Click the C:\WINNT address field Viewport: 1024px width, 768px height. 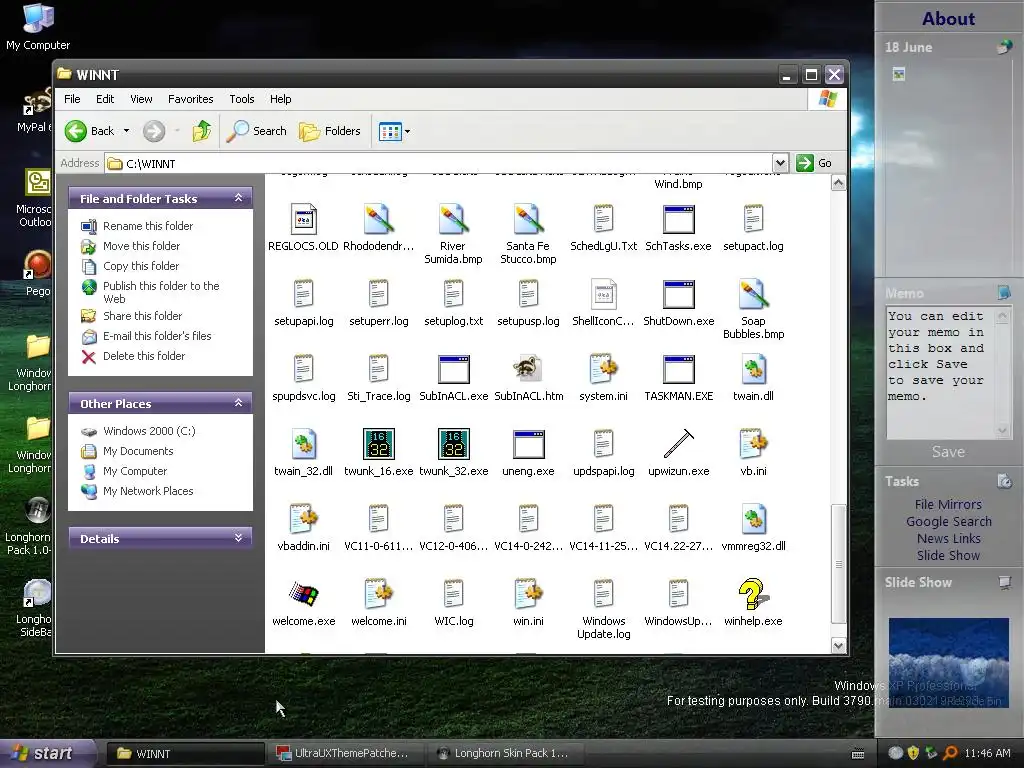[438, 163]
